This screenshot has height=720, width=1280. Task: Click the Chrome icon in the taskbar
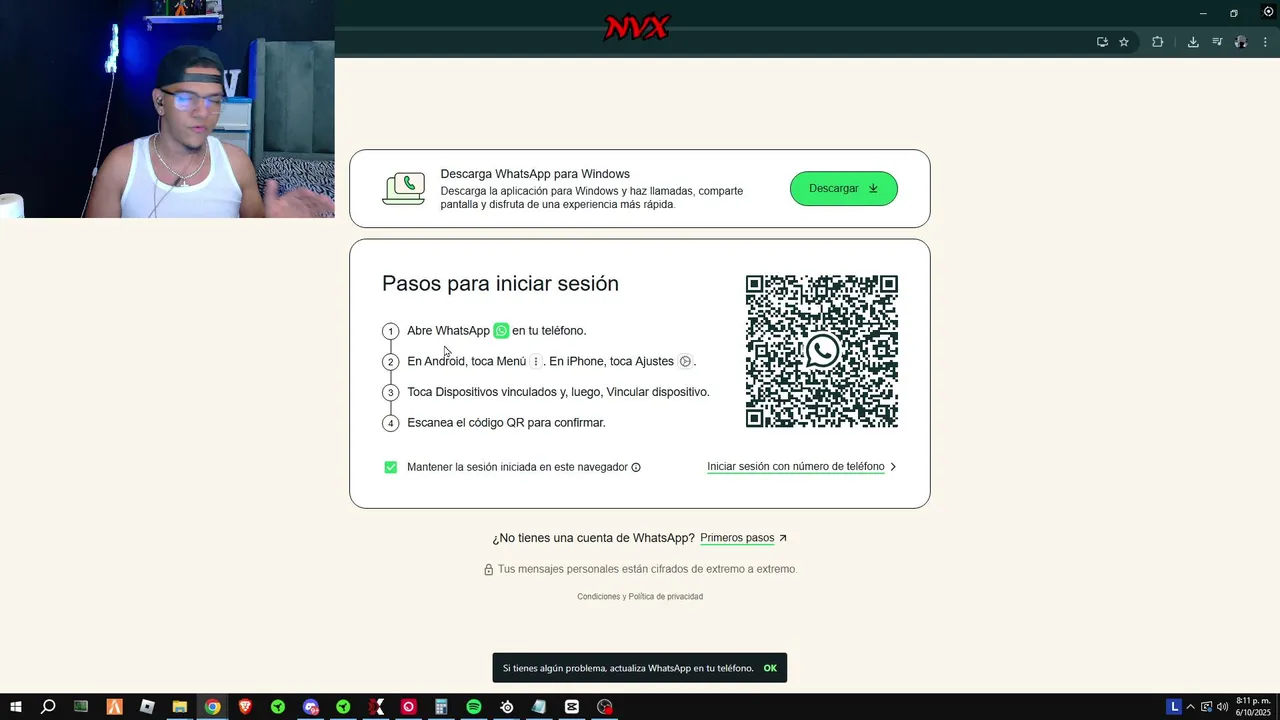213,707
